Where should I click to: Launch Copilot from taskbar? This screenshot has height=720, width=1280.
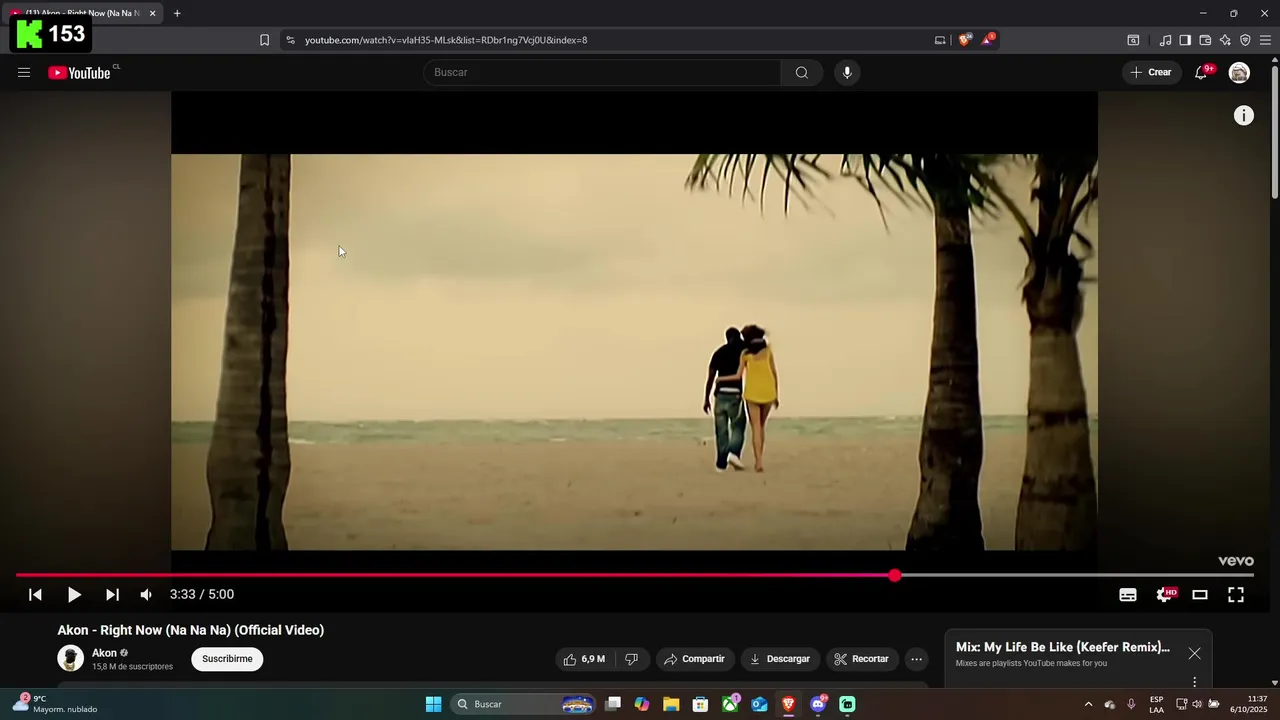pos(642,704)
